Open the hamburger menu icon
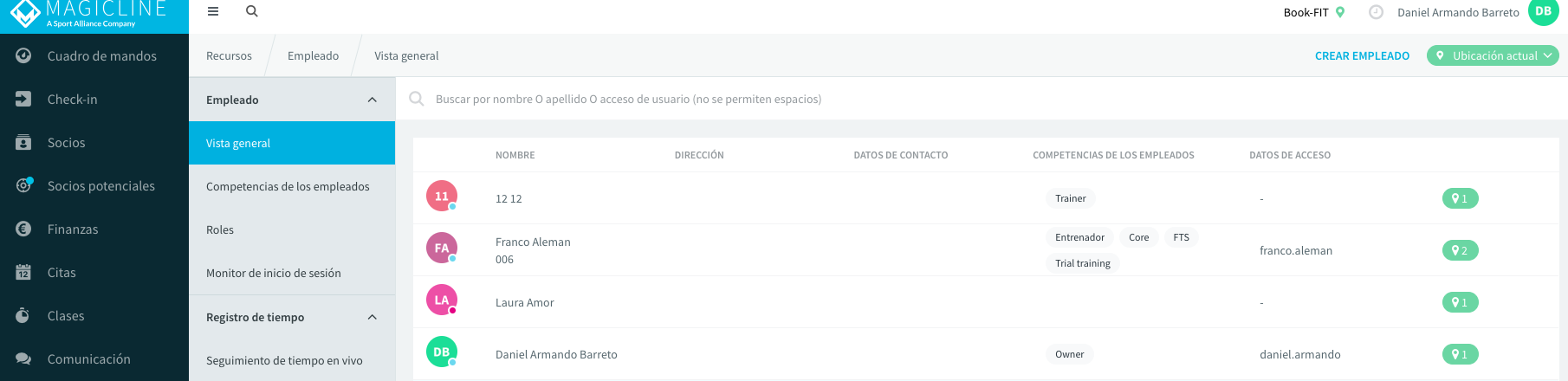The height and width of the screenshot is (381, 1568). (x=213, y=11)
